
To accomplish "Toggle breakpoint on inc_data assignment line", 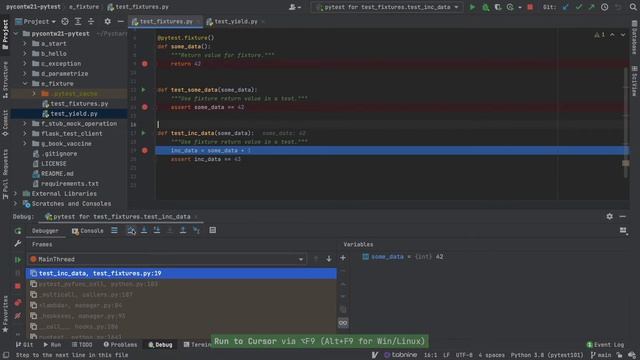I will pyautogui.click(x=145, y=150).
